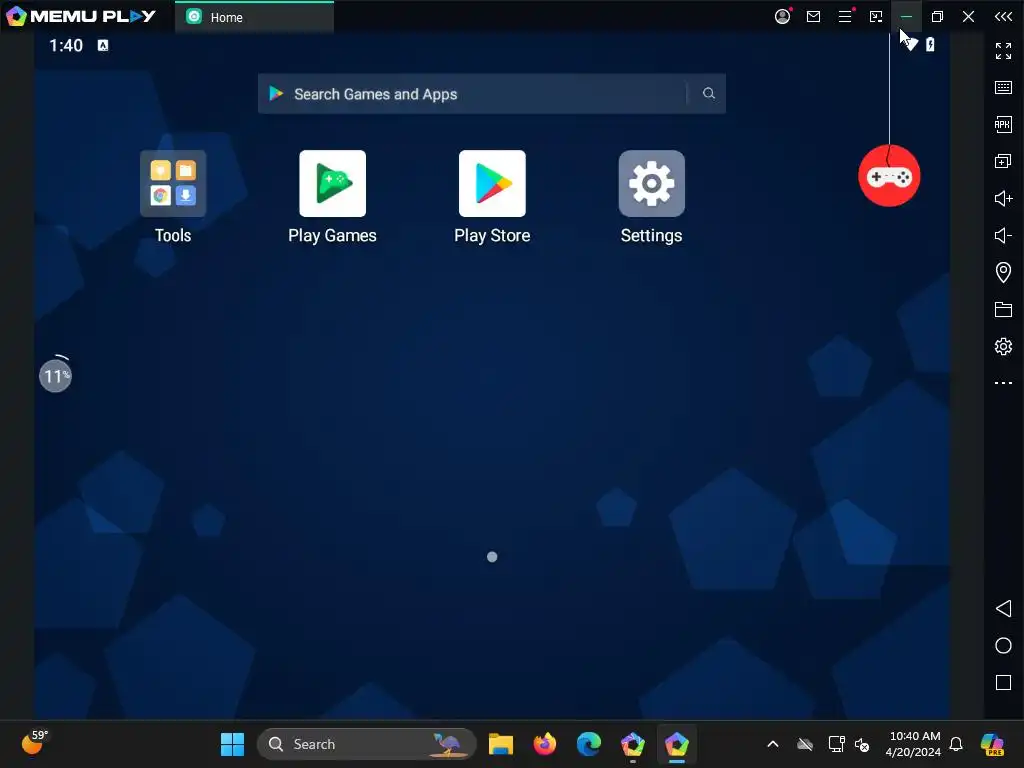
Task: Click the search magnifier in search bar
Action: [709, 93]
